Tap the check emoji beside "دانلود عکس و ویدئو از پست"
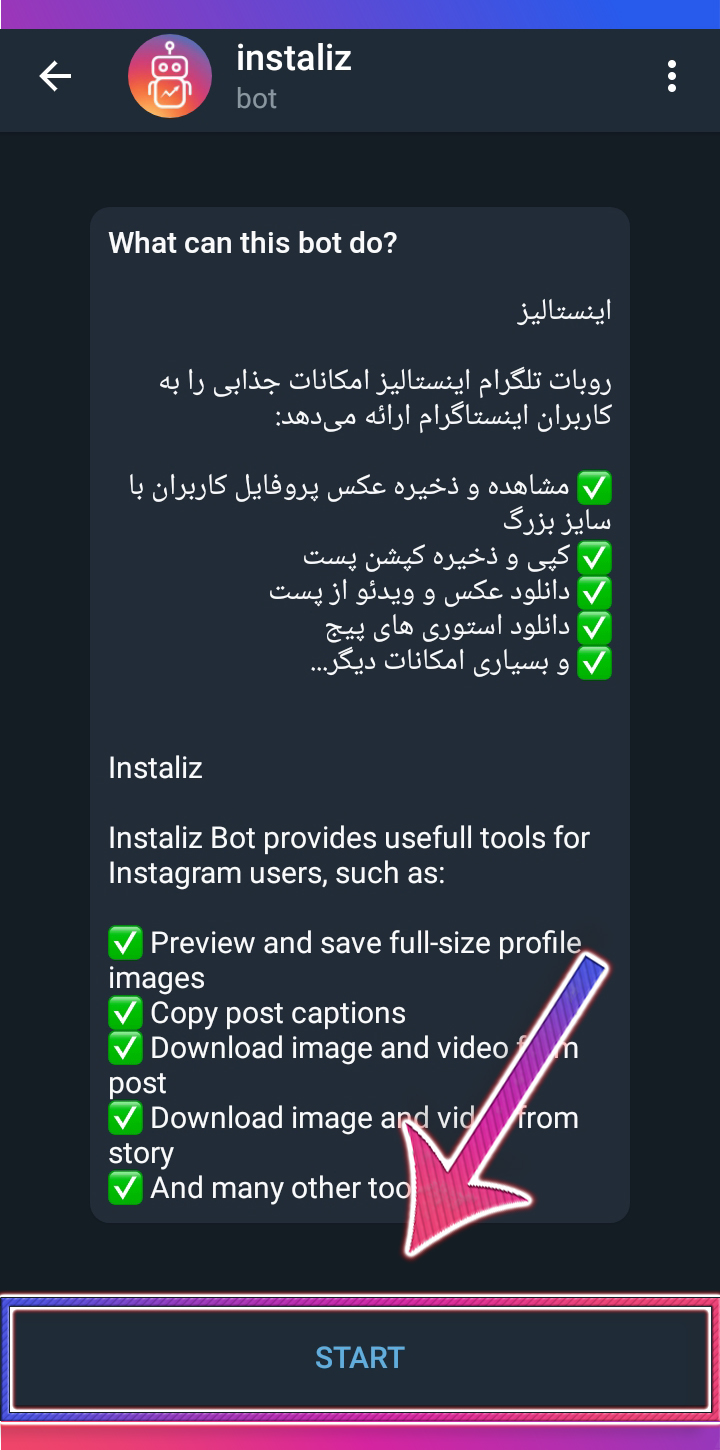Viewport: 720px width, 1450px height. point(595,593)
